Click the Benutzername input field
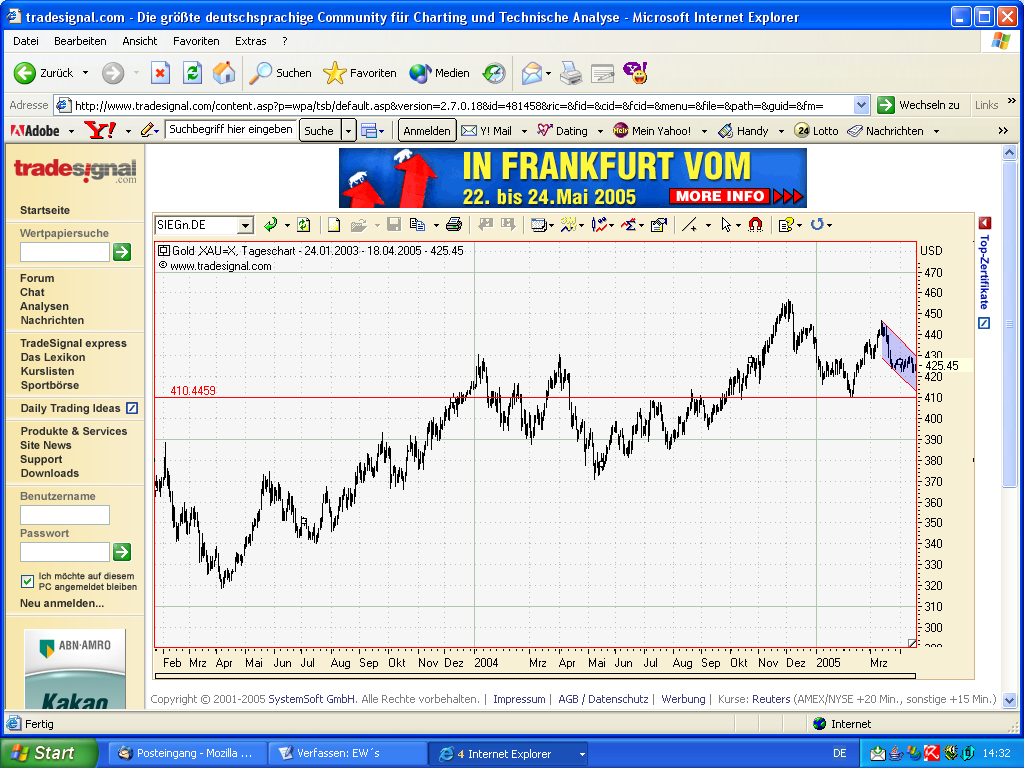The width and height of the screenshot is (1024, 768). pyautogui.click(x=65, y=515)
